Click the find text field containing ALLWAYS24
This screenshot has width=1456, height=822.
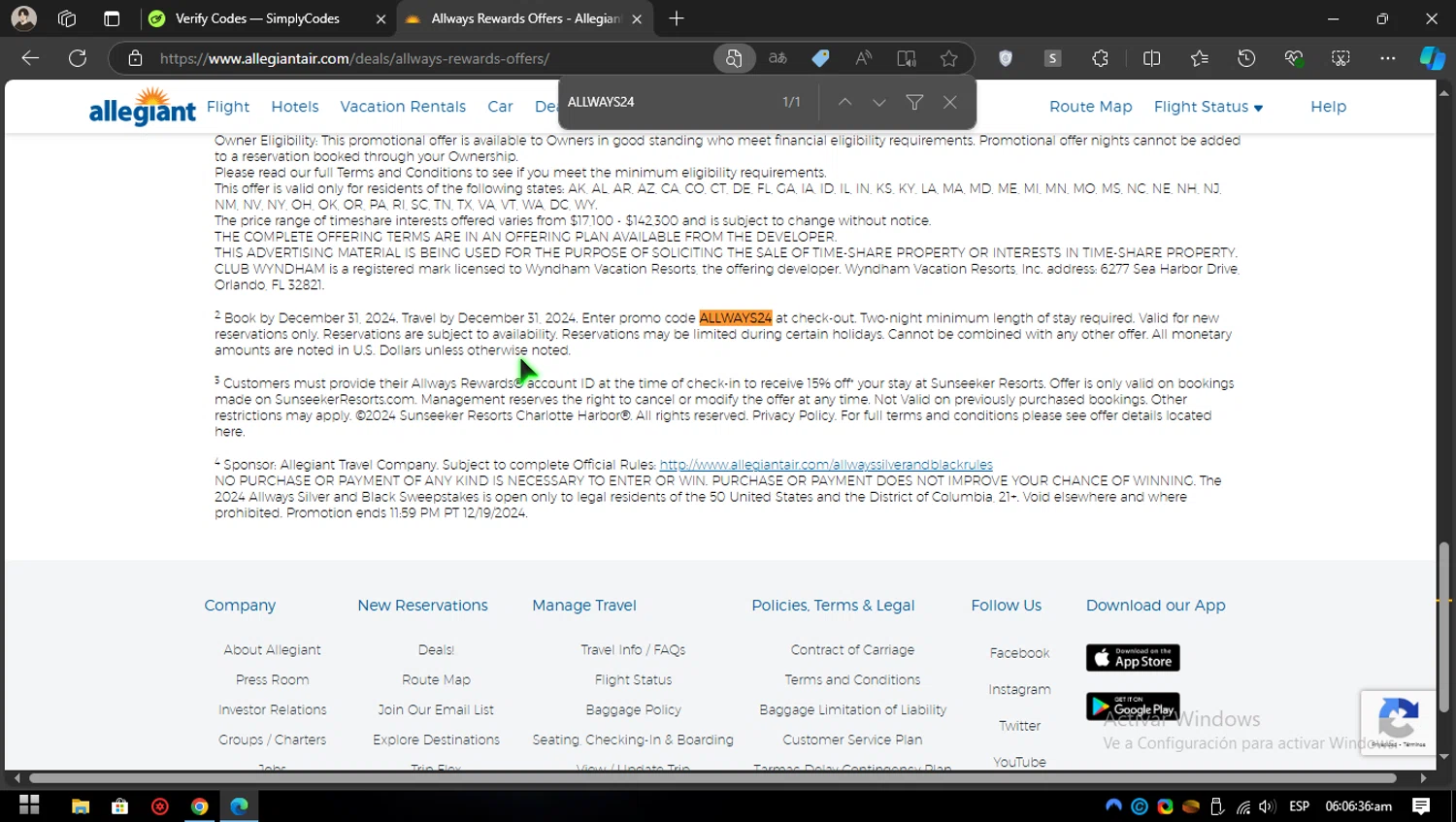tap(670, 102)
